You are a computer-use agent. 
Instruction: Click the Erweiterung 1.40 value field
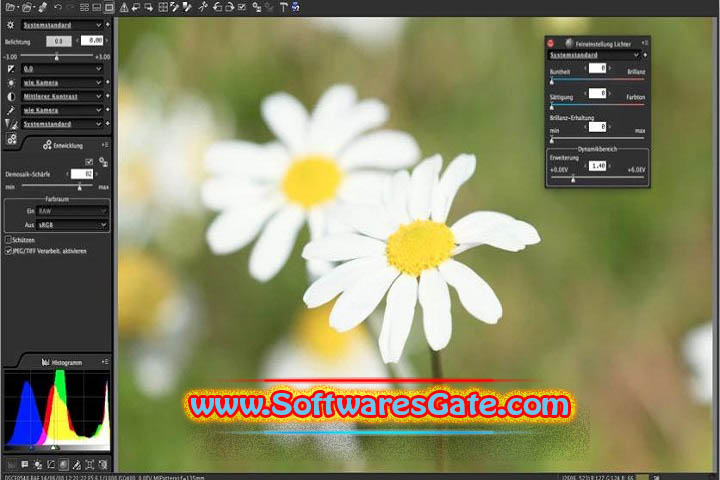pyautogui.click(x=598, y=165)
